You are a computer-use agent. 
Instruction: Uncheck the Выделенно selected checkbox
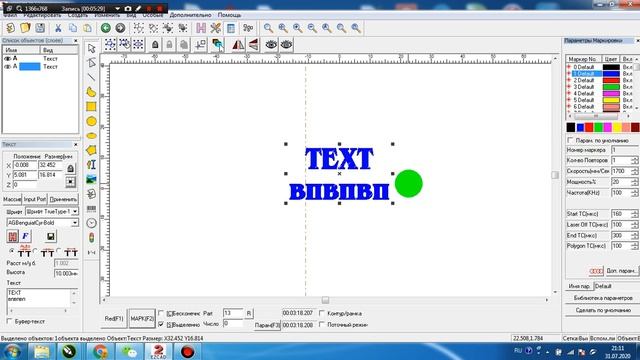[161, 324]
